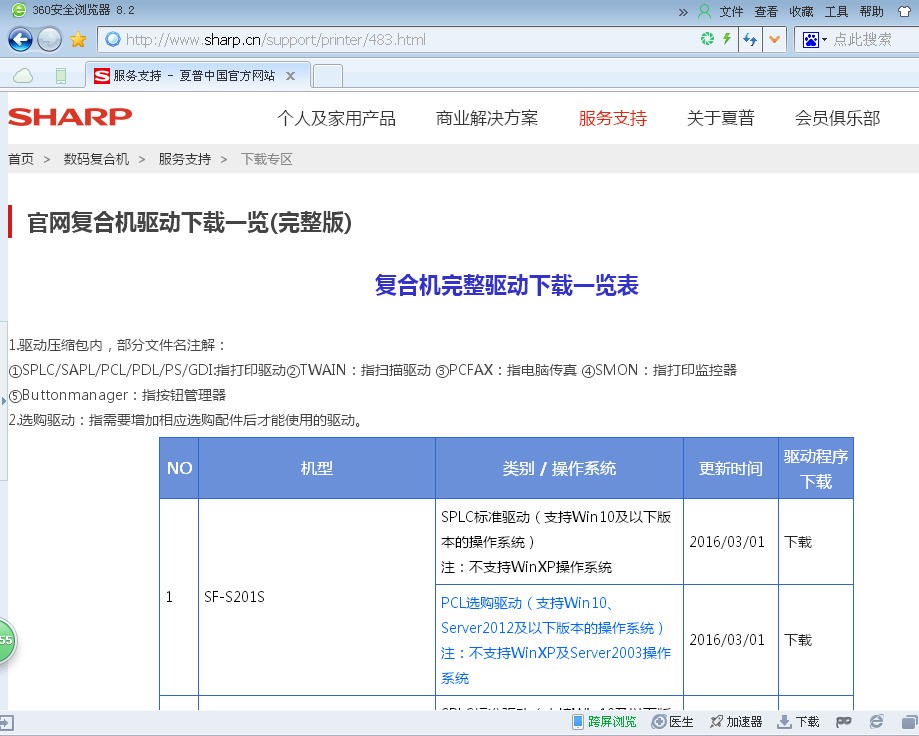Click 下载 for PCL选购驱动 row
The height and width of the screenshot is (736, 919).
tap(798, 640)
